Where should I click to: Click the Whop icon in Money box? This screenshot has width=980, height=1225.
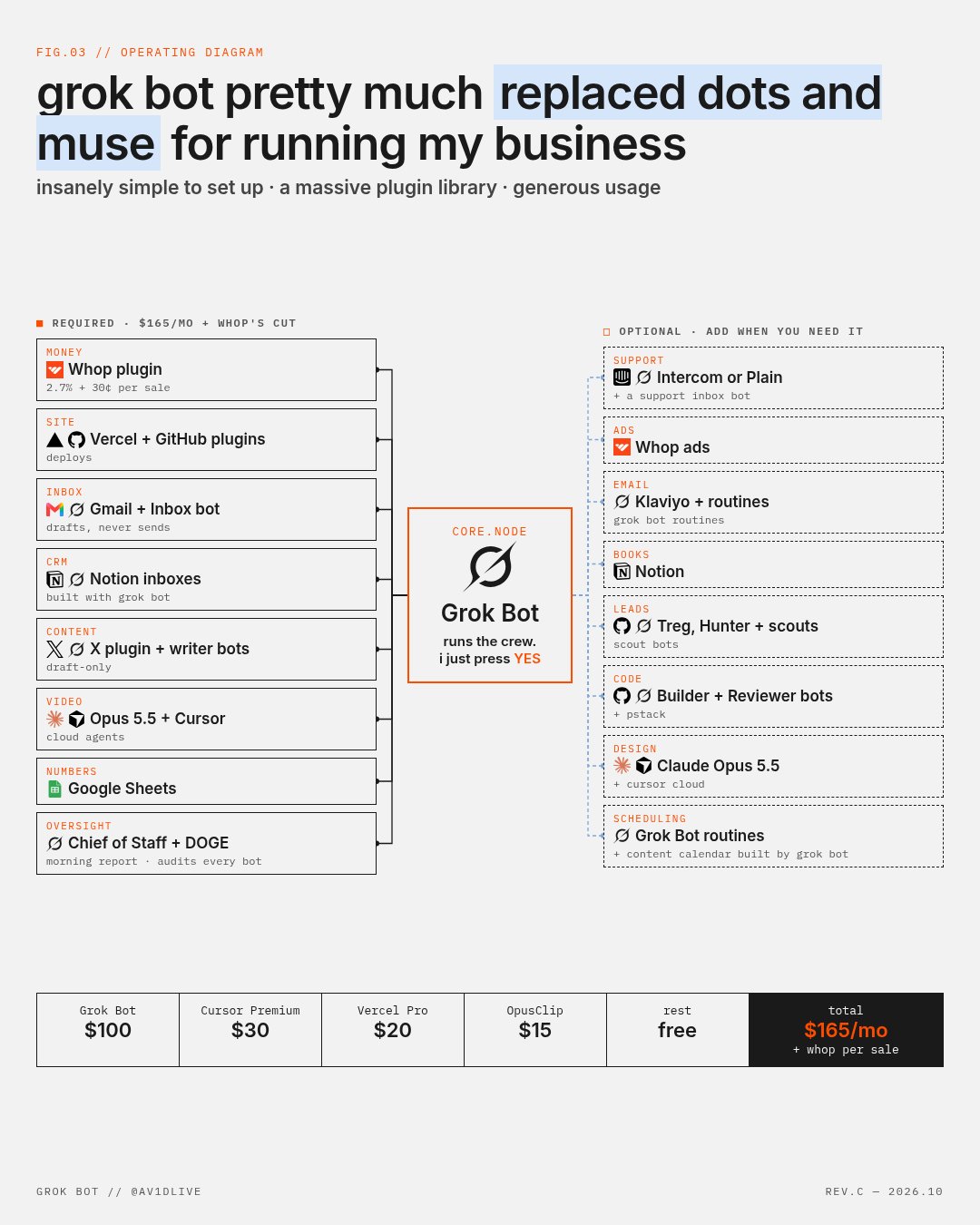(x=54, y=369)
